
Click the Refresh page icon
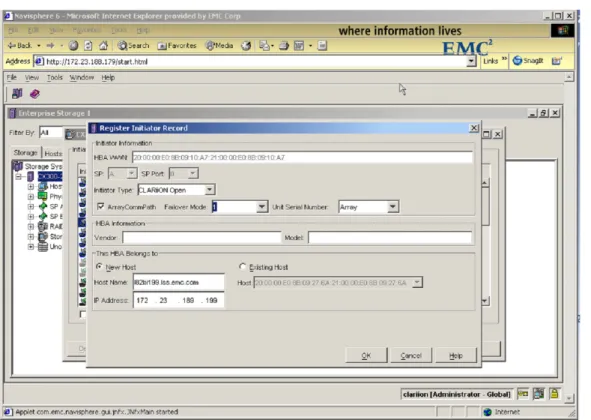pyautogui.click(x=88, y=46)
